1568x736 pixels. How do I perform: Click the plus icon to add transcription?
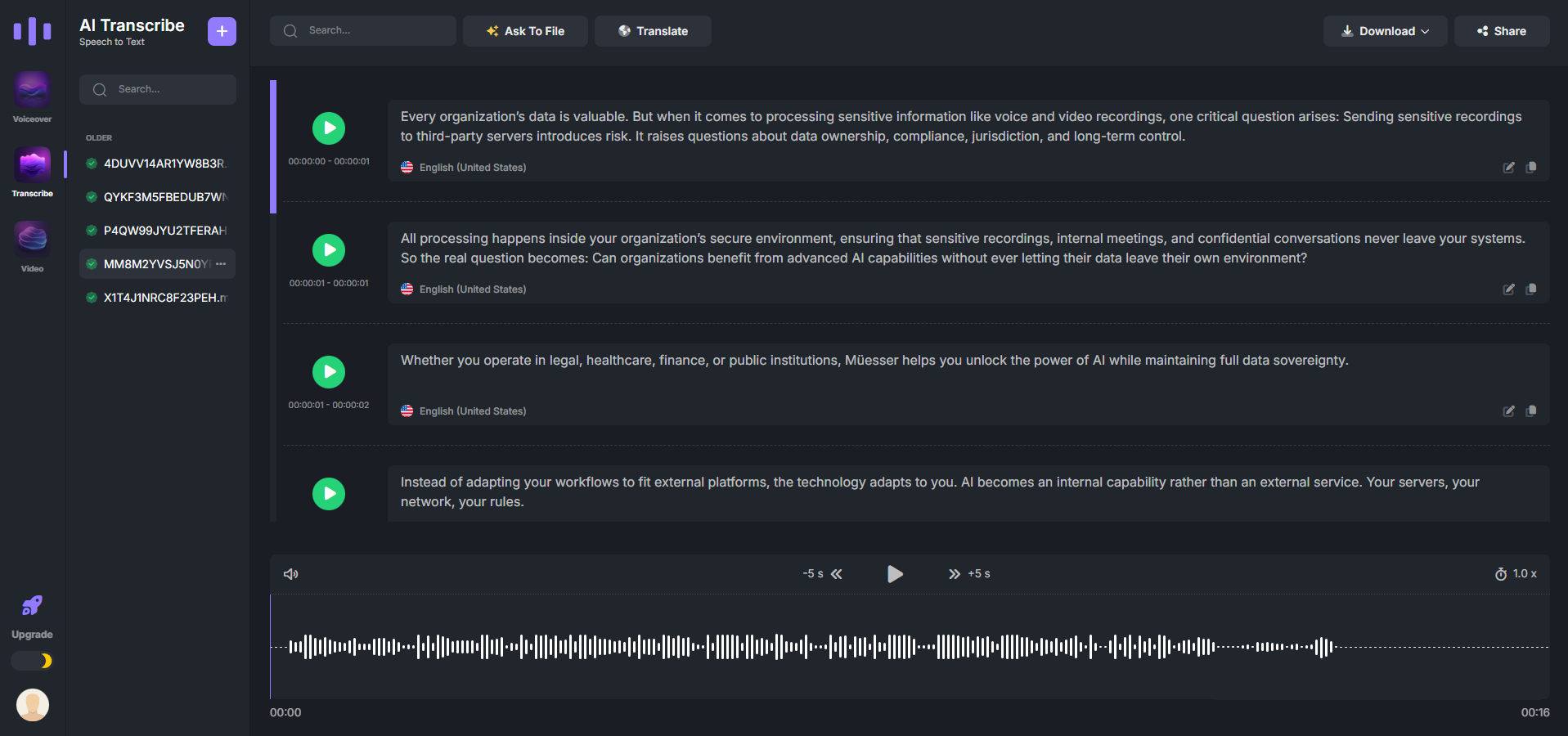tap(222, 31)
